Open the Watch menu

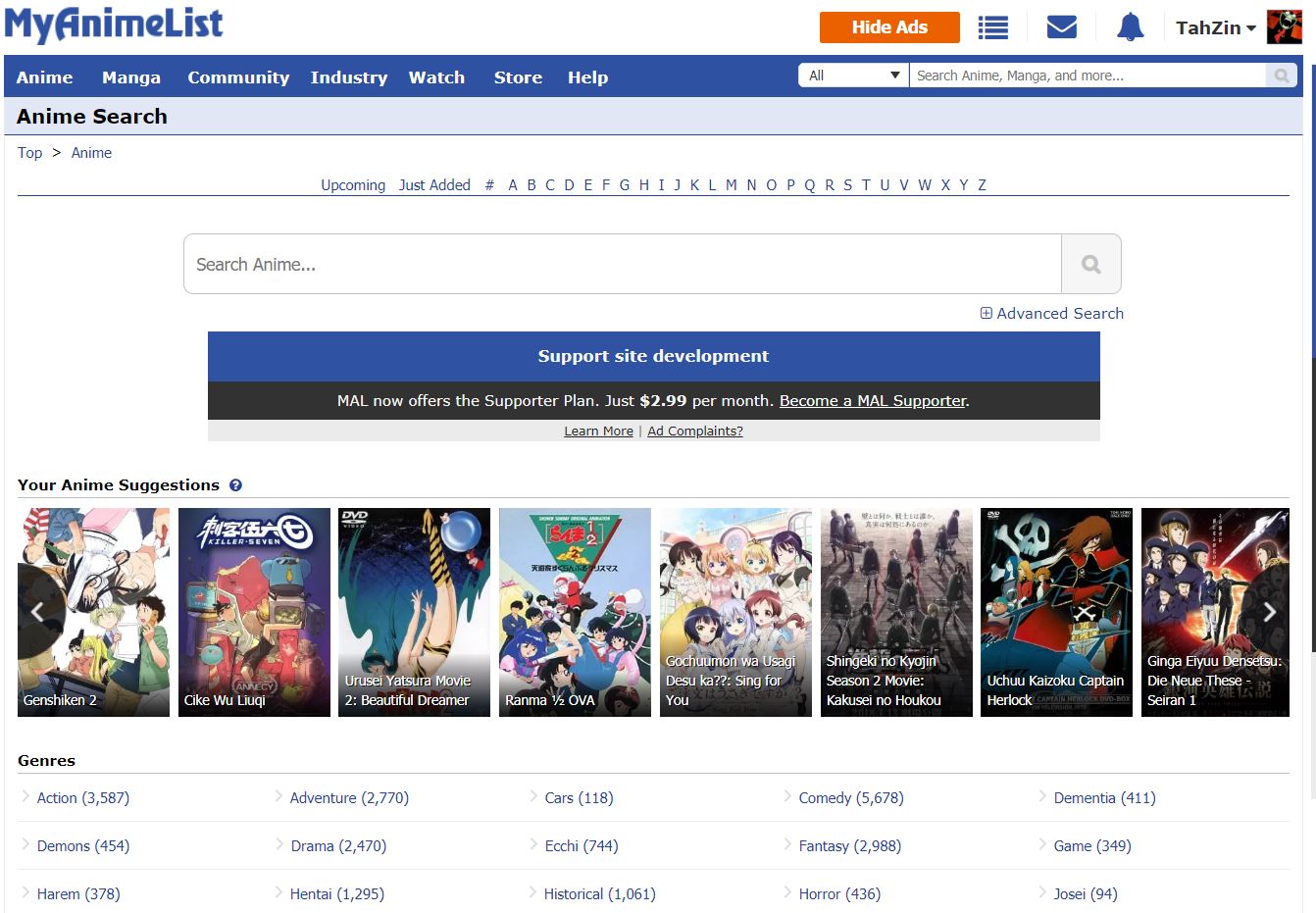436,77
